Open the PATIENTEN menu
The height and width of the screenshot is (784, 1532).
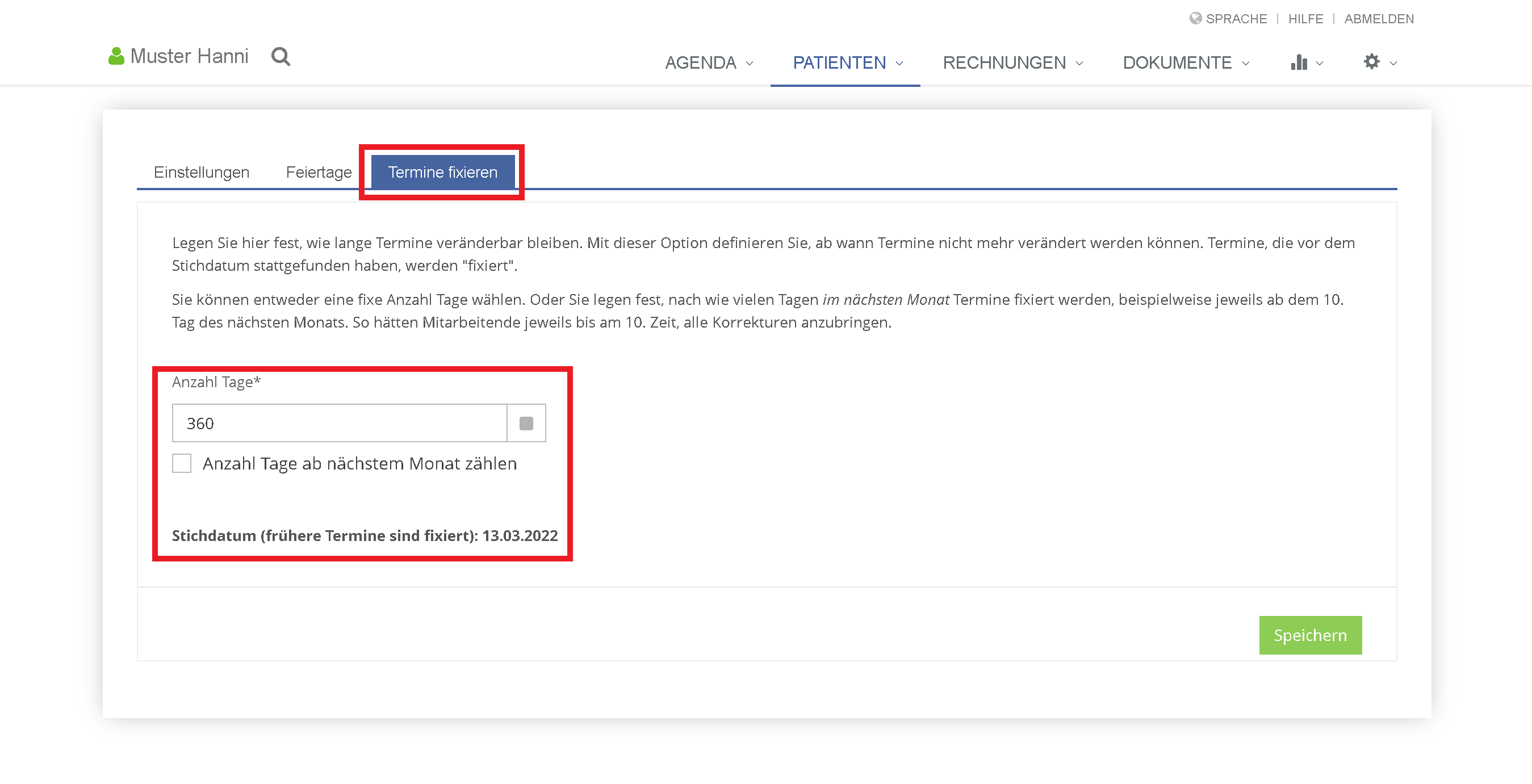click(x=839, y=62)
